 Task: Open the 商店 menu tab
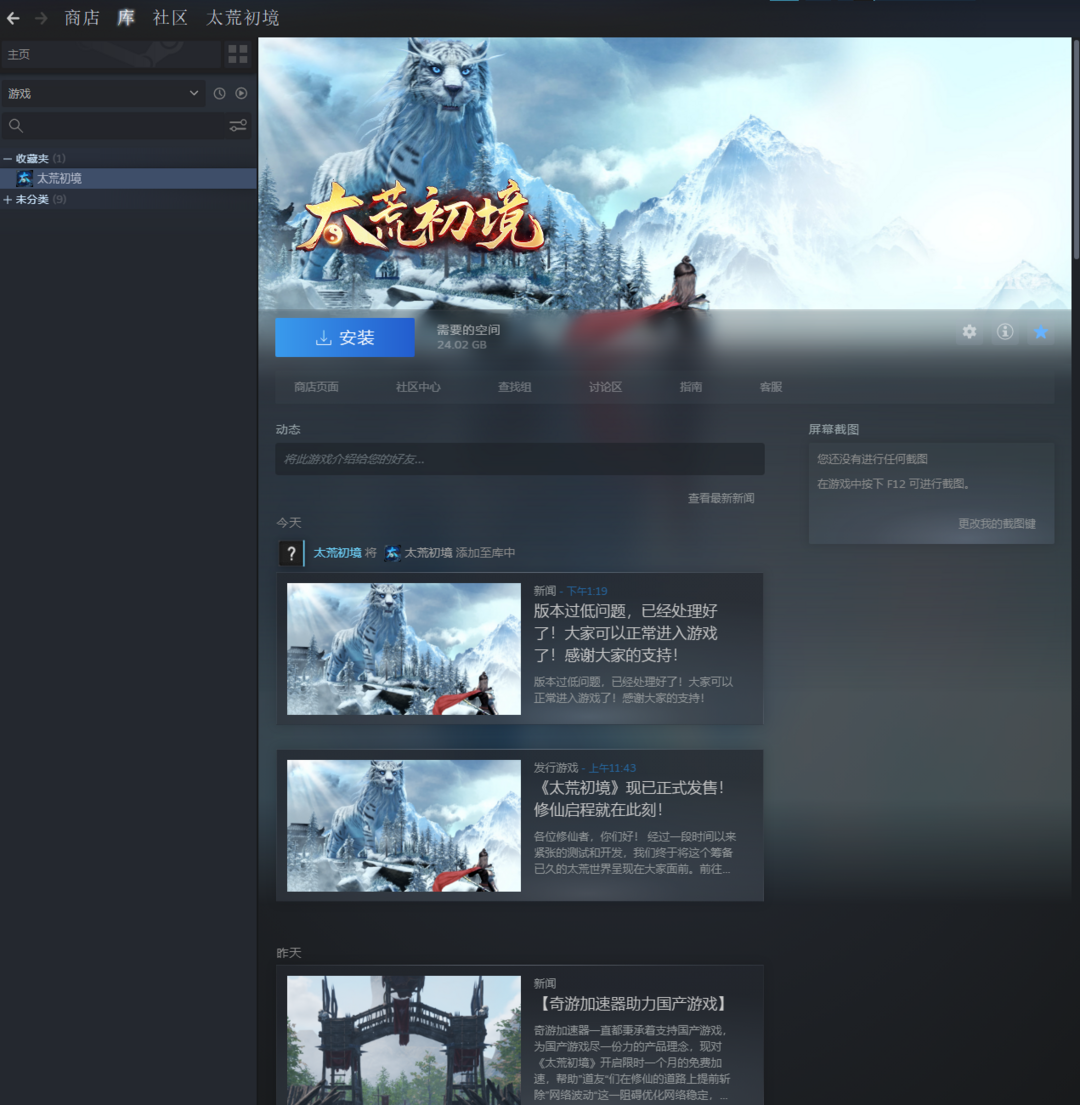[82, 18]
